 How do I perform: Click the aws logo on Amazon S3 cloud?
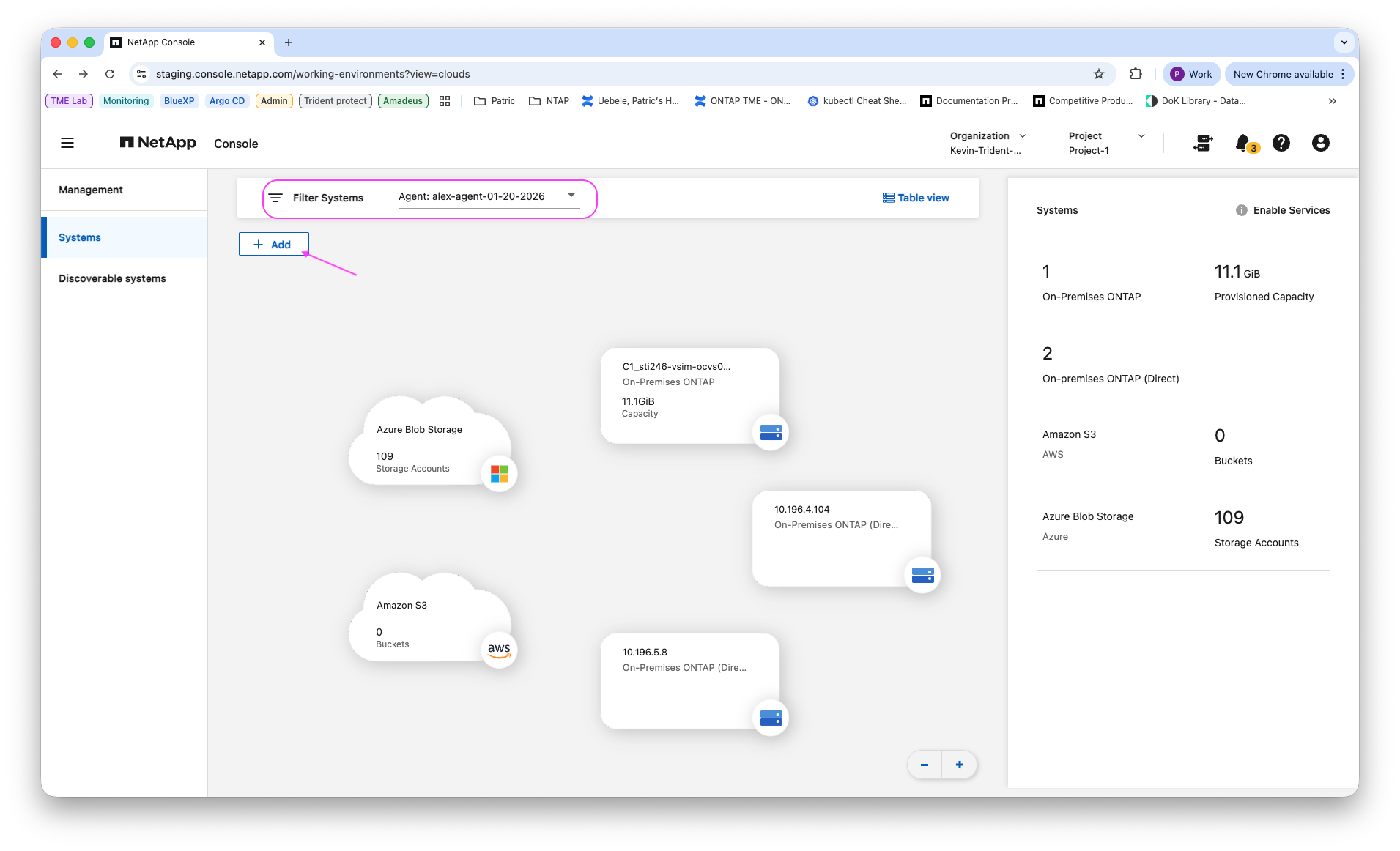pyautogui.click(x=499, y=649)
